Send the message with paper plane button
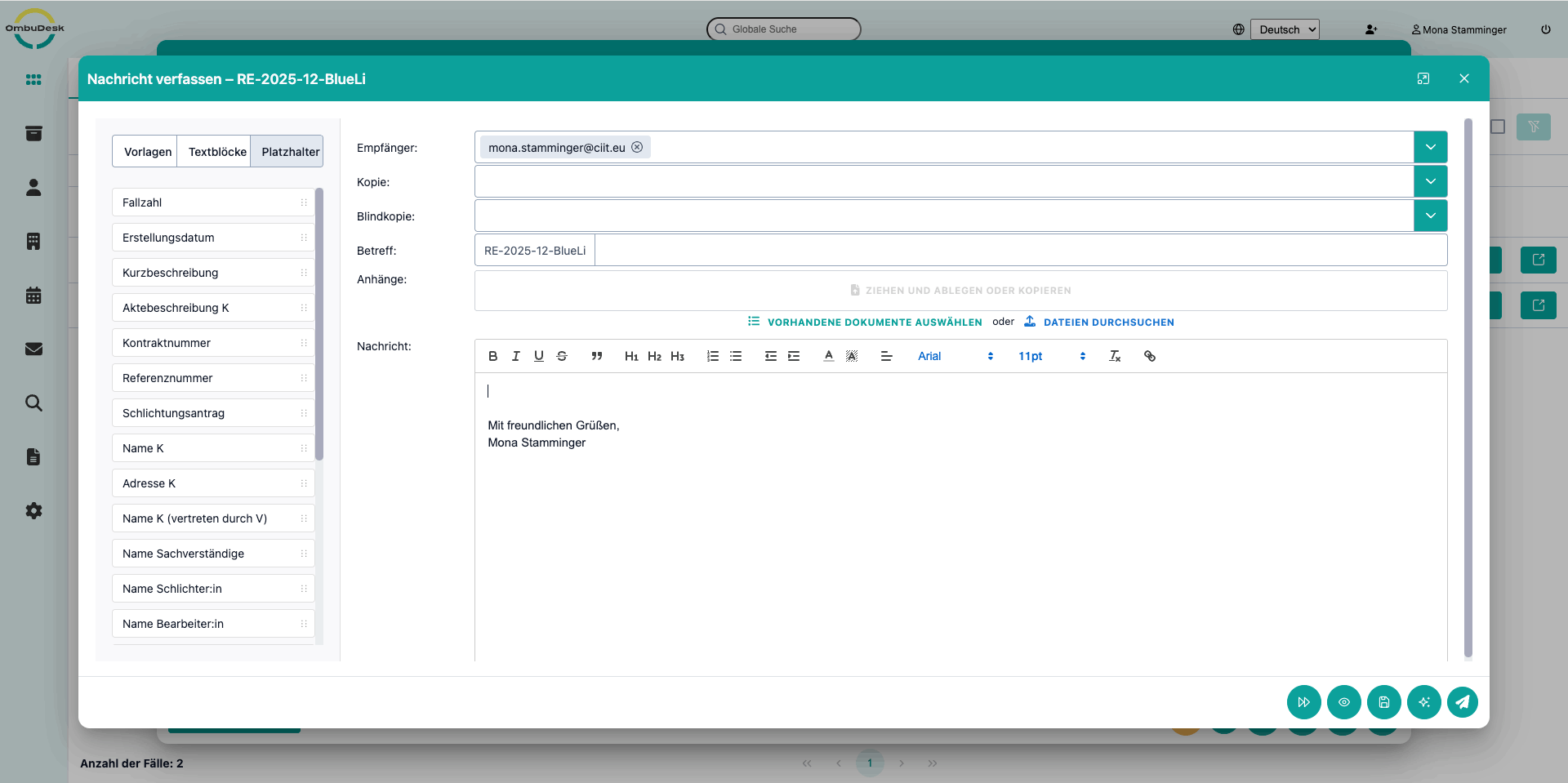This screenshot has width=1568, height=783. (x=1463, y=702)
